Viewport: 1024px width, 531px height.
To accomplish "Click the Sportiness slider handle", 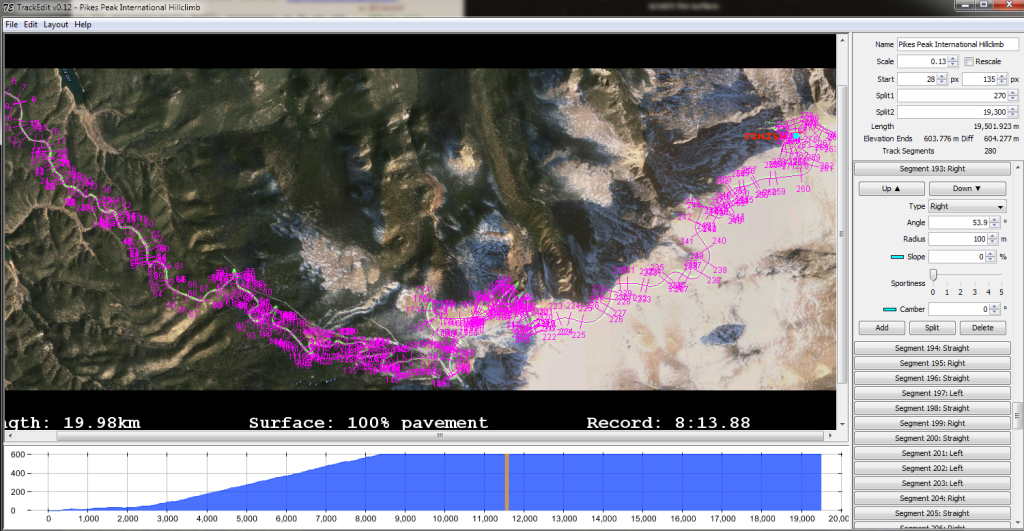I will coord(933,275).
